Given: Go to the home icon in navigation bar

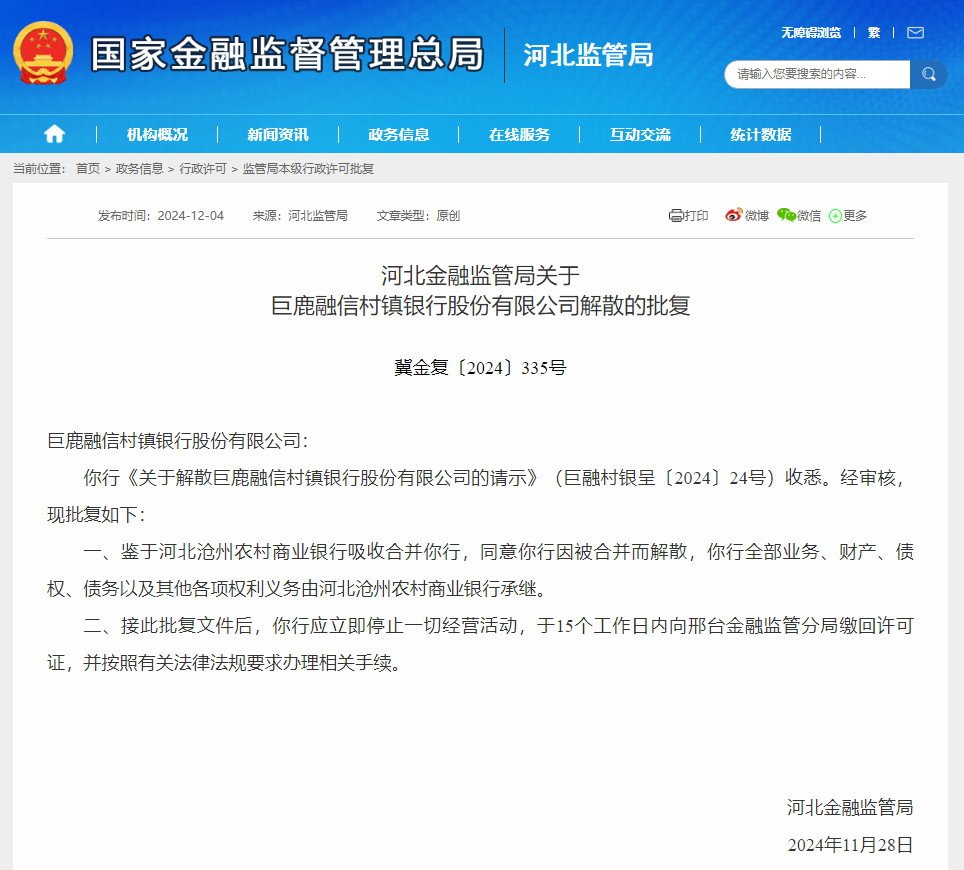Looking at the screenshot, I should 54,134.
